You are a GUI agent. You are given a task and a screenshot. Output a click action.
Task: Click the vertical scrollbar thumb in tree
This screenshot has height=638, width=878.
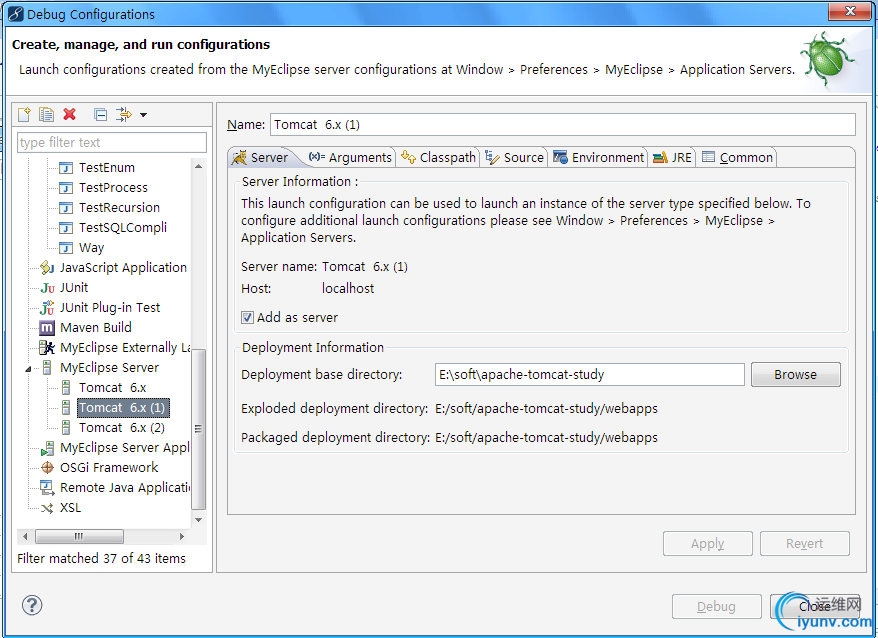tap(199, 429)
